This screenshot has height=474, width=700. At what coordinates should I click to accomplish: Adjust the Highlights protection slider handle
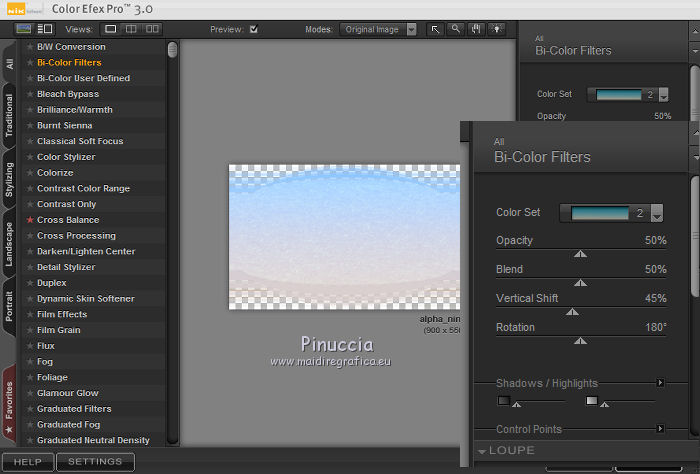[604, 404]
